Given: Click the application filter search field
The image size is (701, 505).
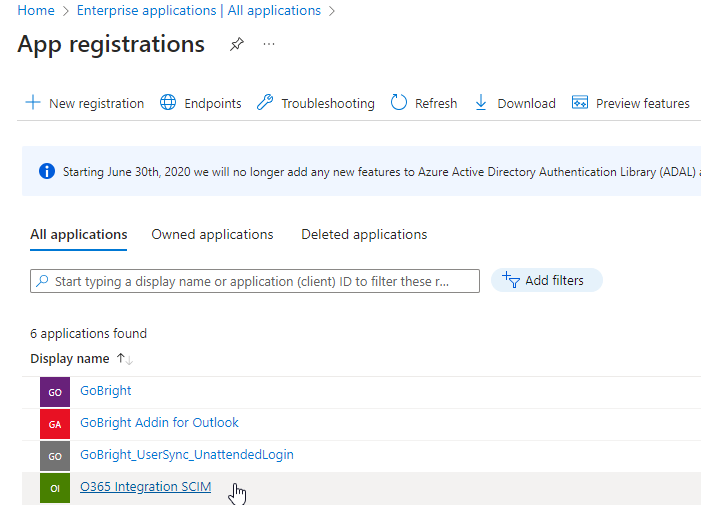Looking at the screenshot, I should (255, 281).
